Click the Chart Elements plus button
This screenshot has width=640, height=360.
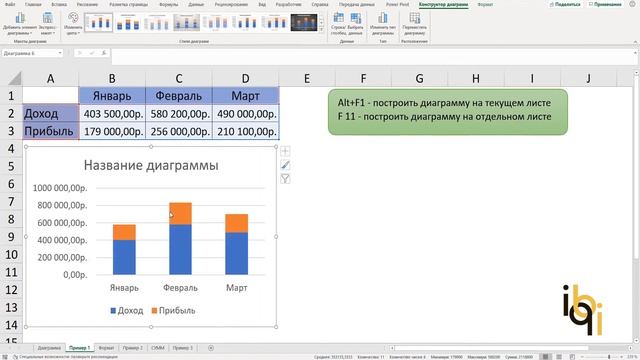point(285,151)
